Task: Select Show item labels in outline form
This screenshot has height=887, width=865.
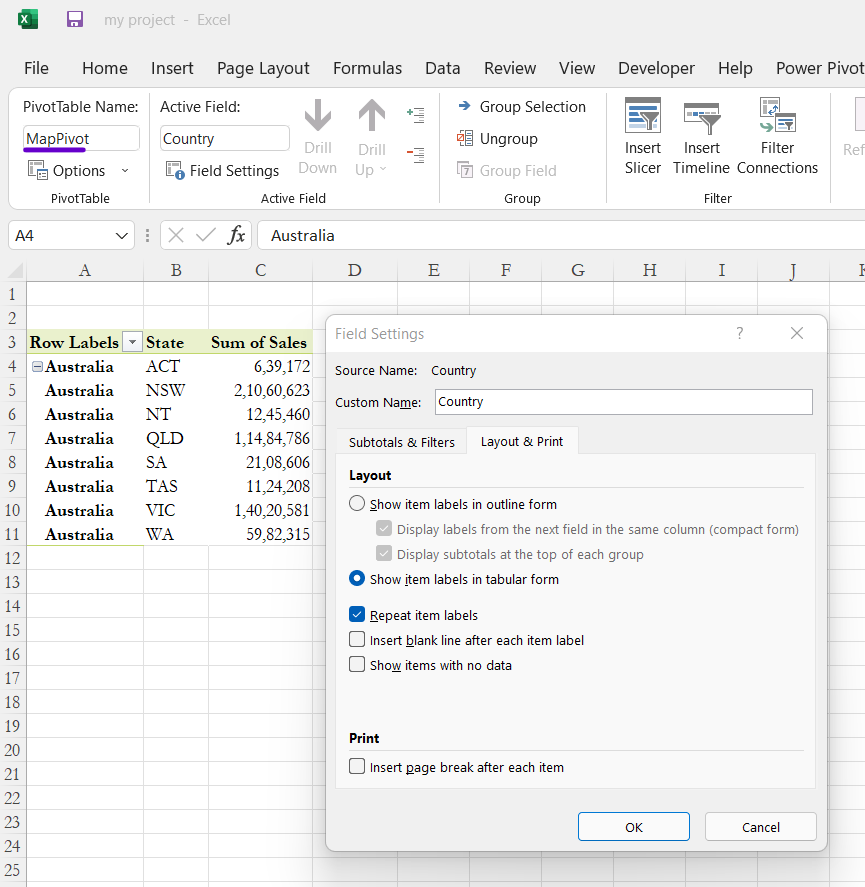Action: (x=356, y=504)
